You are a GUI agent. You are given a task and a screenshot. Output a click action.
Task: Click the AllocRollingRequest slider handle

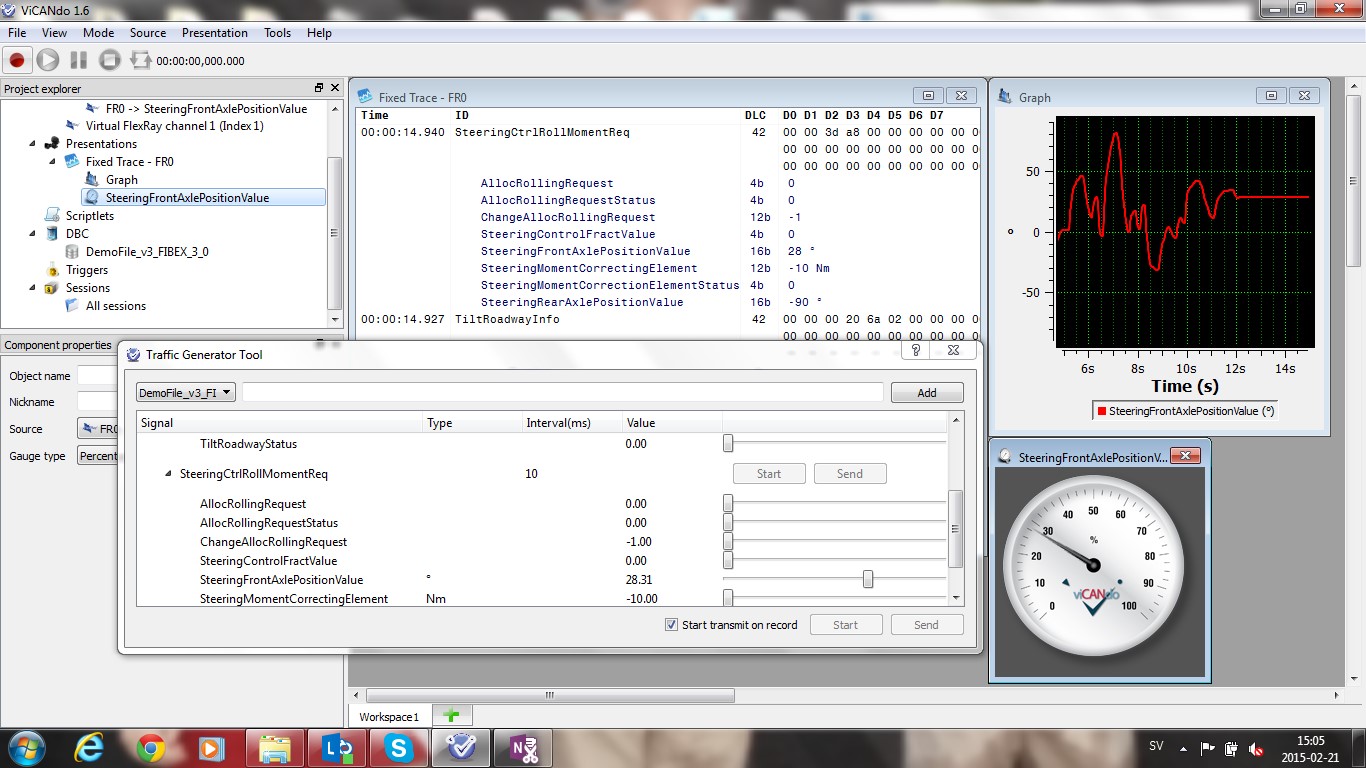point(728,503)
